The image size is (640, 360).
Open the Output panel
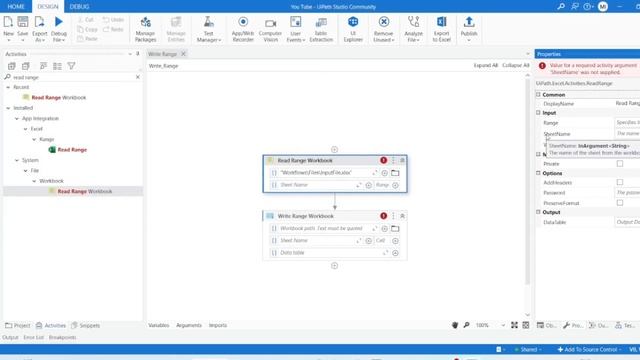10,338
